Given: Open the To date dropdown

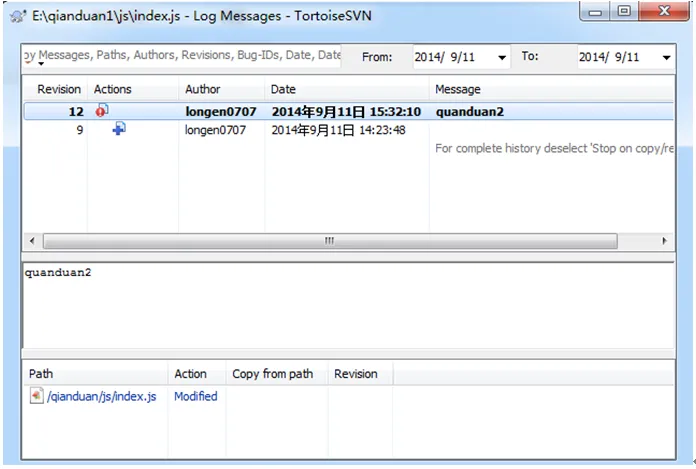Looking at the screenshot, I should pos(666,57).
